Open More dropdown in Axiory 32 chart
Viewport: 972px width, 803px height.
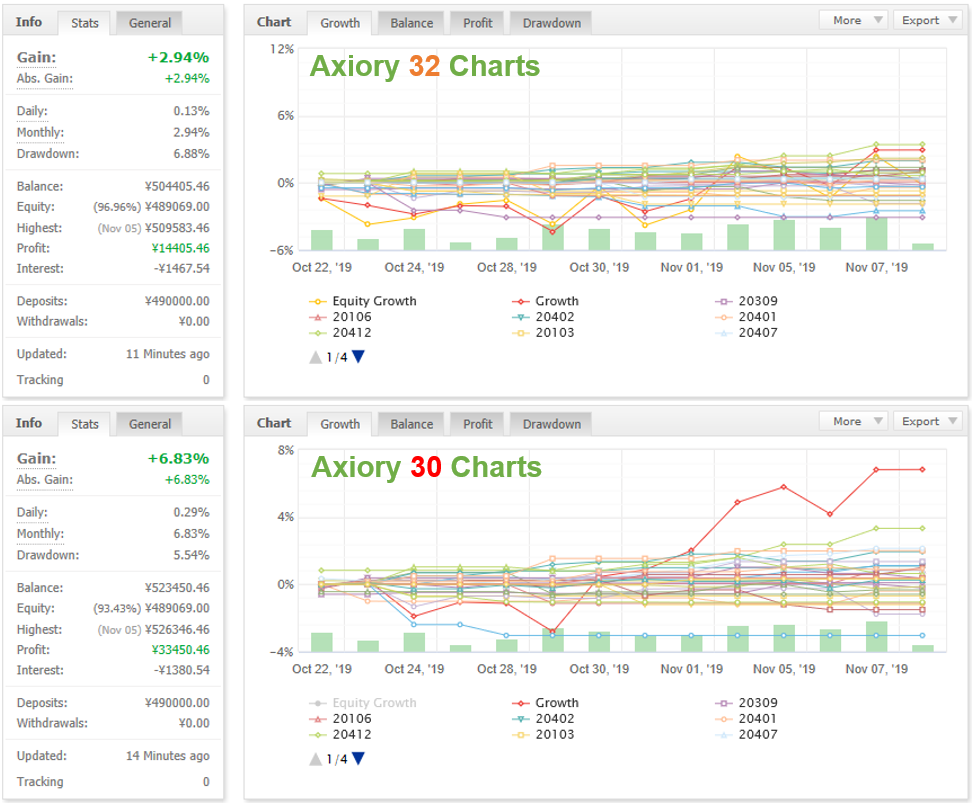click(x=854, y=20)
